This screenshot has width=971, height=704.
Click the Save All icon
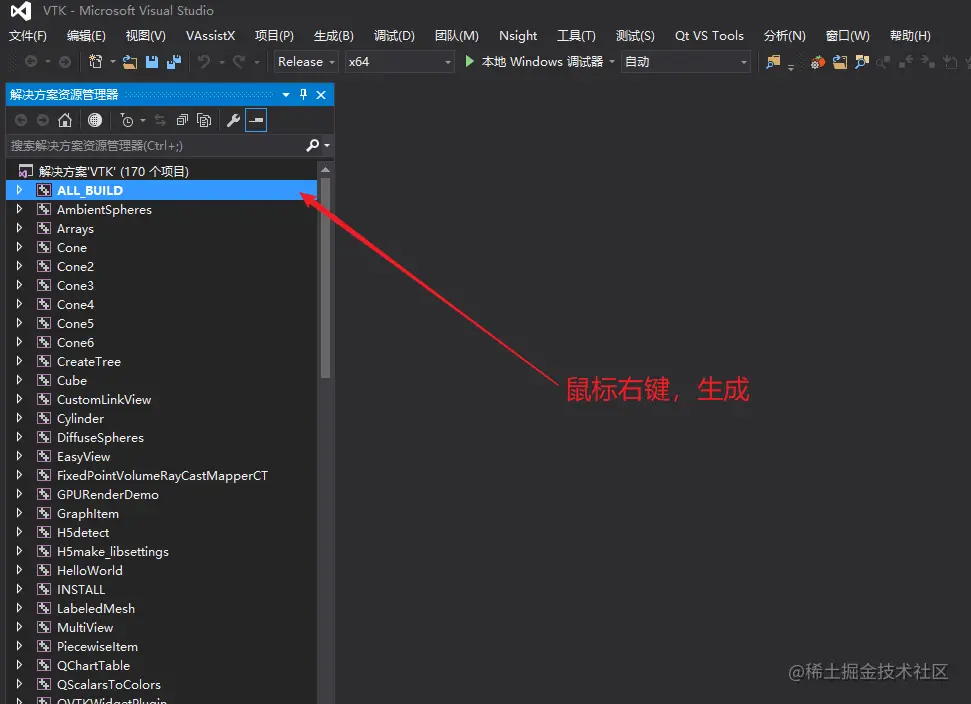[174, 61]
